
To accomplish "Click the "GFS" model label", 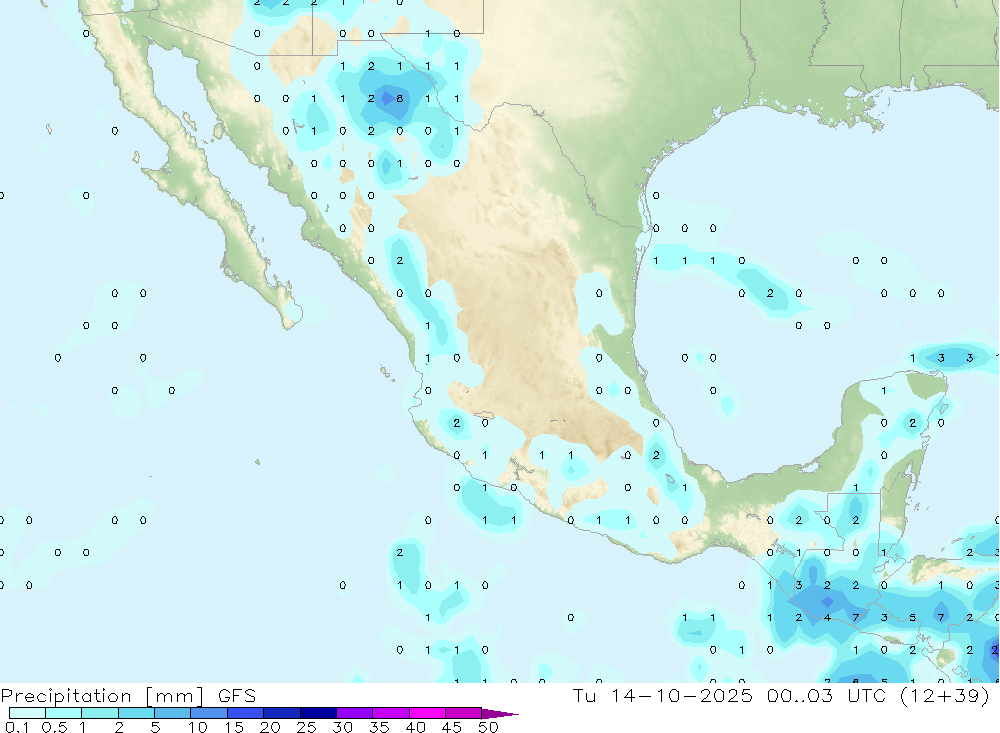I will (237, 695).
